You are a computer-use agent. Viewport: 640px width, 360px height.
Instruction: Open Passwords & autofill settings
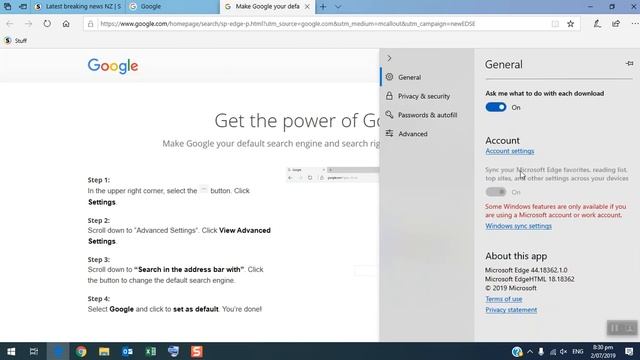pyautogui.click(x=427, y=115)
